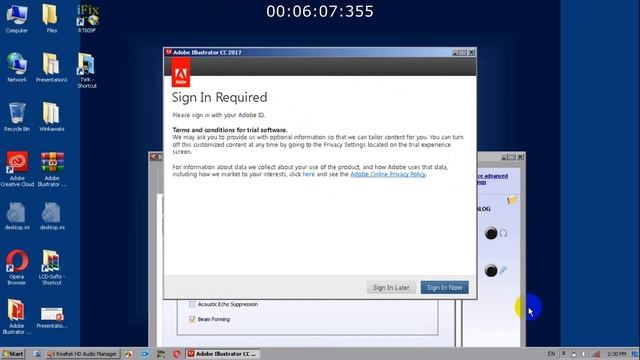Click the Sign In Now button

444,287
